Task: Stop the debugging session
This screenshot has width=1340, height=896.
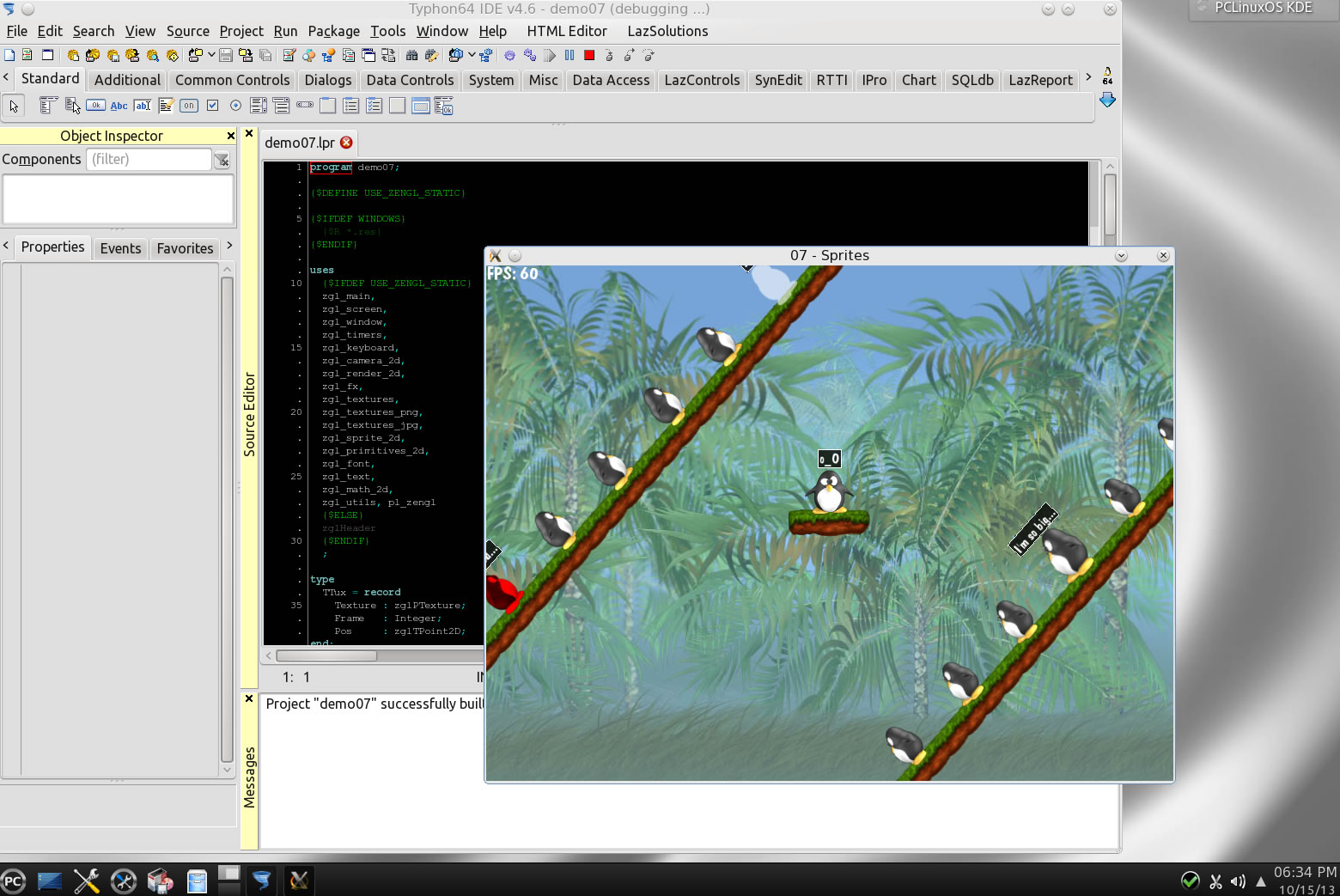Action: [589, 55]
